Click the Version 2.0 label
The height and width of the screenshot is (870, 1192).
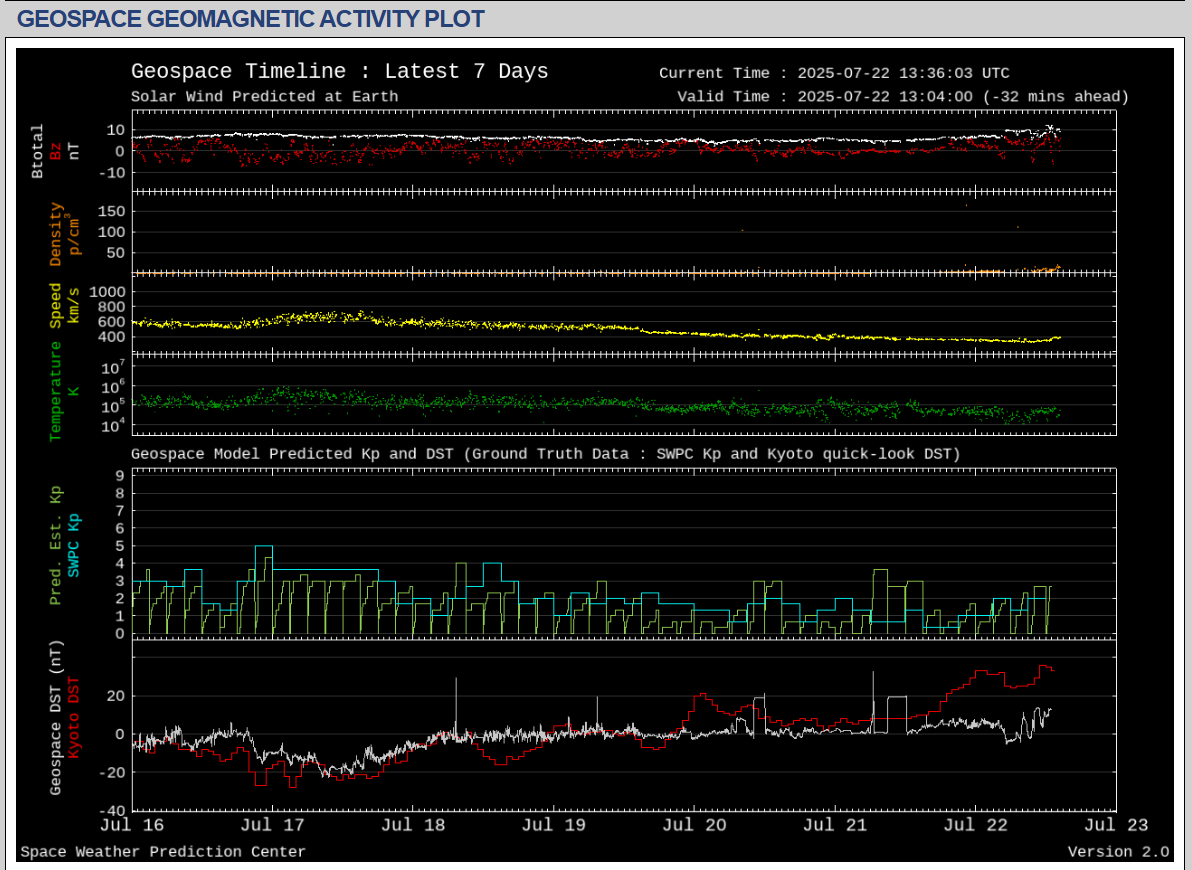point(1118,852)
